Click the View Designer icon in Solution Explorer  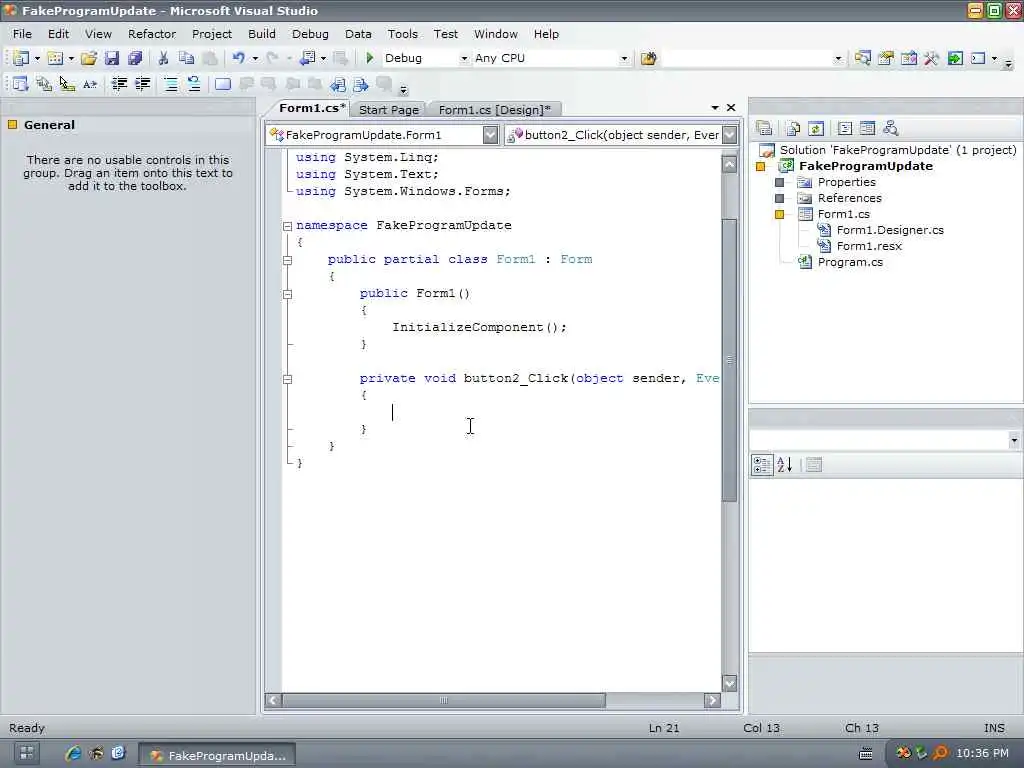tap(867, 129)
